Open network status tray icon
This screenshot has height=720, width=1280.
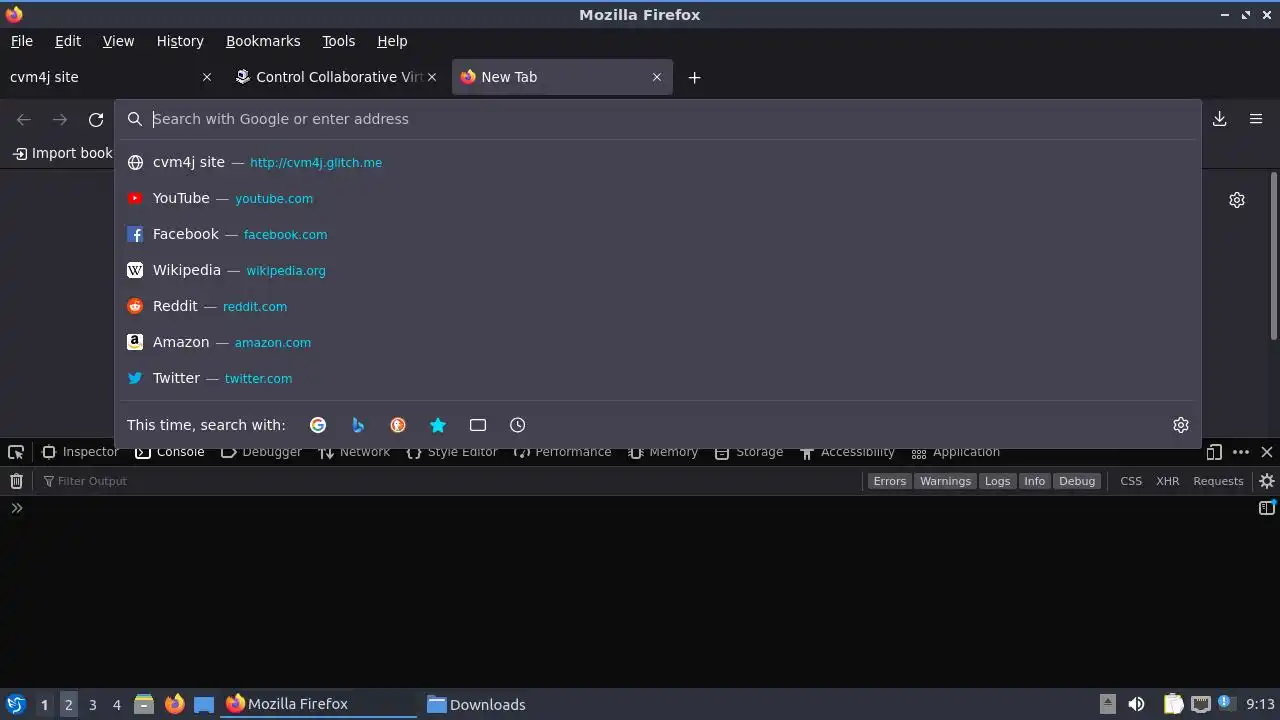coord(1201,704)
